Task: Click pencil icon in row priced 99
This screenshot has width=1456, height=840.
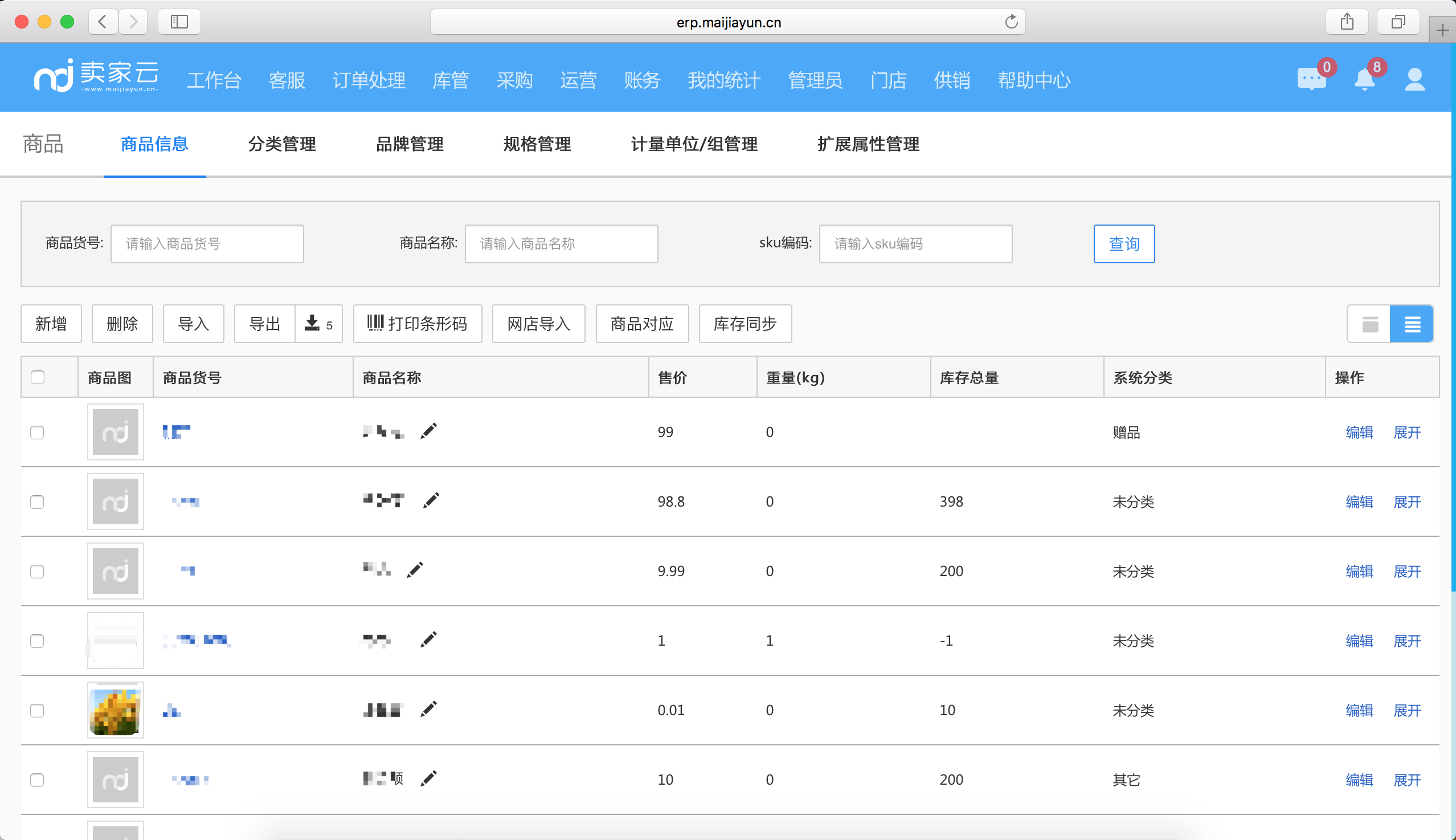Action: click(x=428, y=431)
